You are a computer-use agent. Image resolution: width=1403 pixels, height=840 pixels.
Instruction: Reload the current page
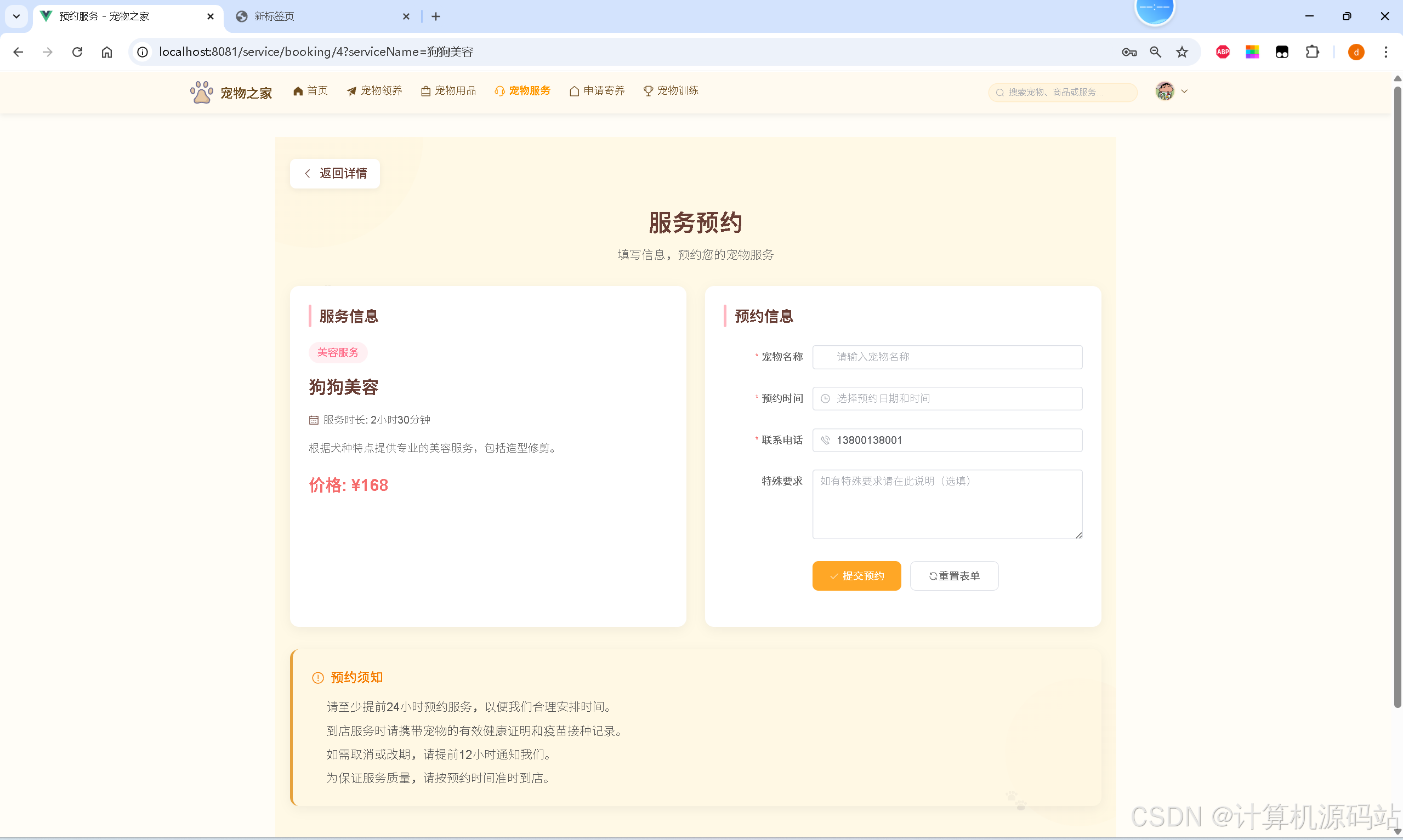point(77,52)
